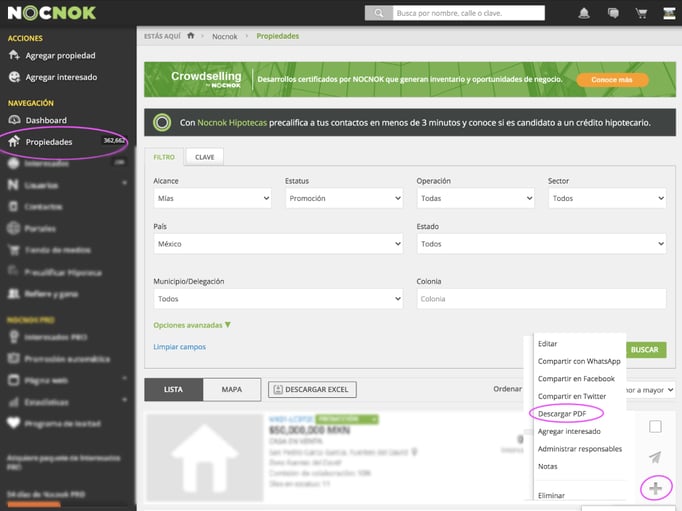Open the Sector dropdown

click(607, 198)
